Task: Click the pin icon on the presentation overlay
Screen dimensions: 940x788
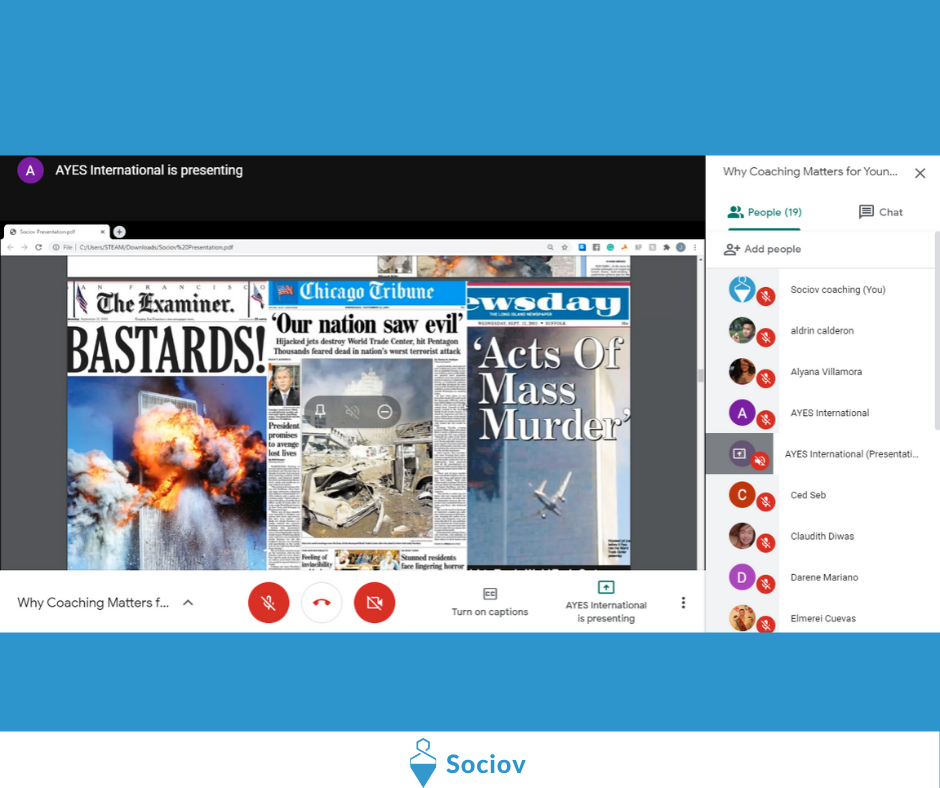Action: [x=320, y=411]
